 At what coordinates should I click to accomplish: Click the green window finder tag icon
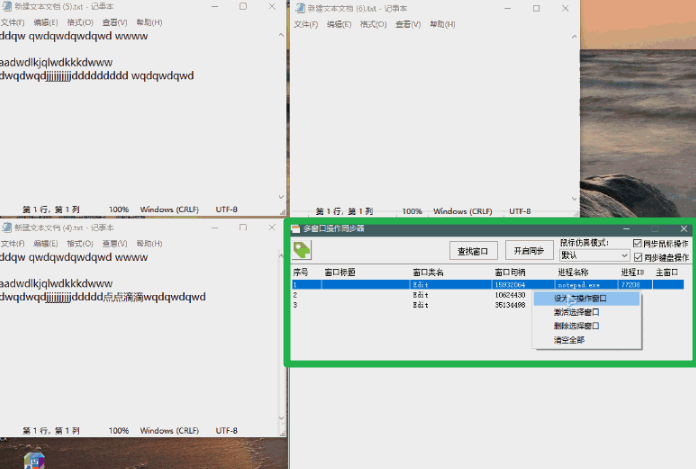coord(302,250)
